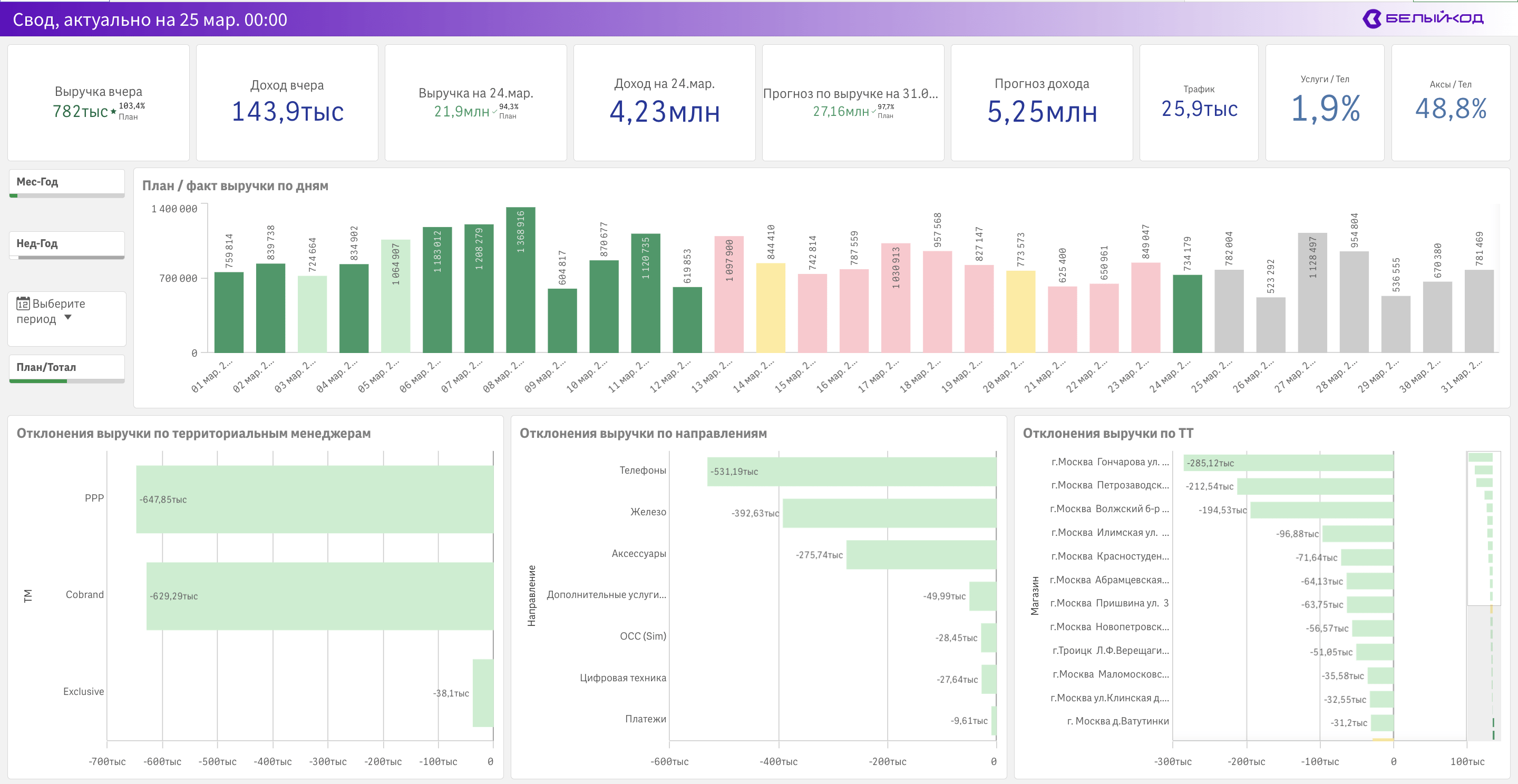Open the Мес-Год filter pane
Viewport: 1518px width, 784px height.
tap(66, 182)
